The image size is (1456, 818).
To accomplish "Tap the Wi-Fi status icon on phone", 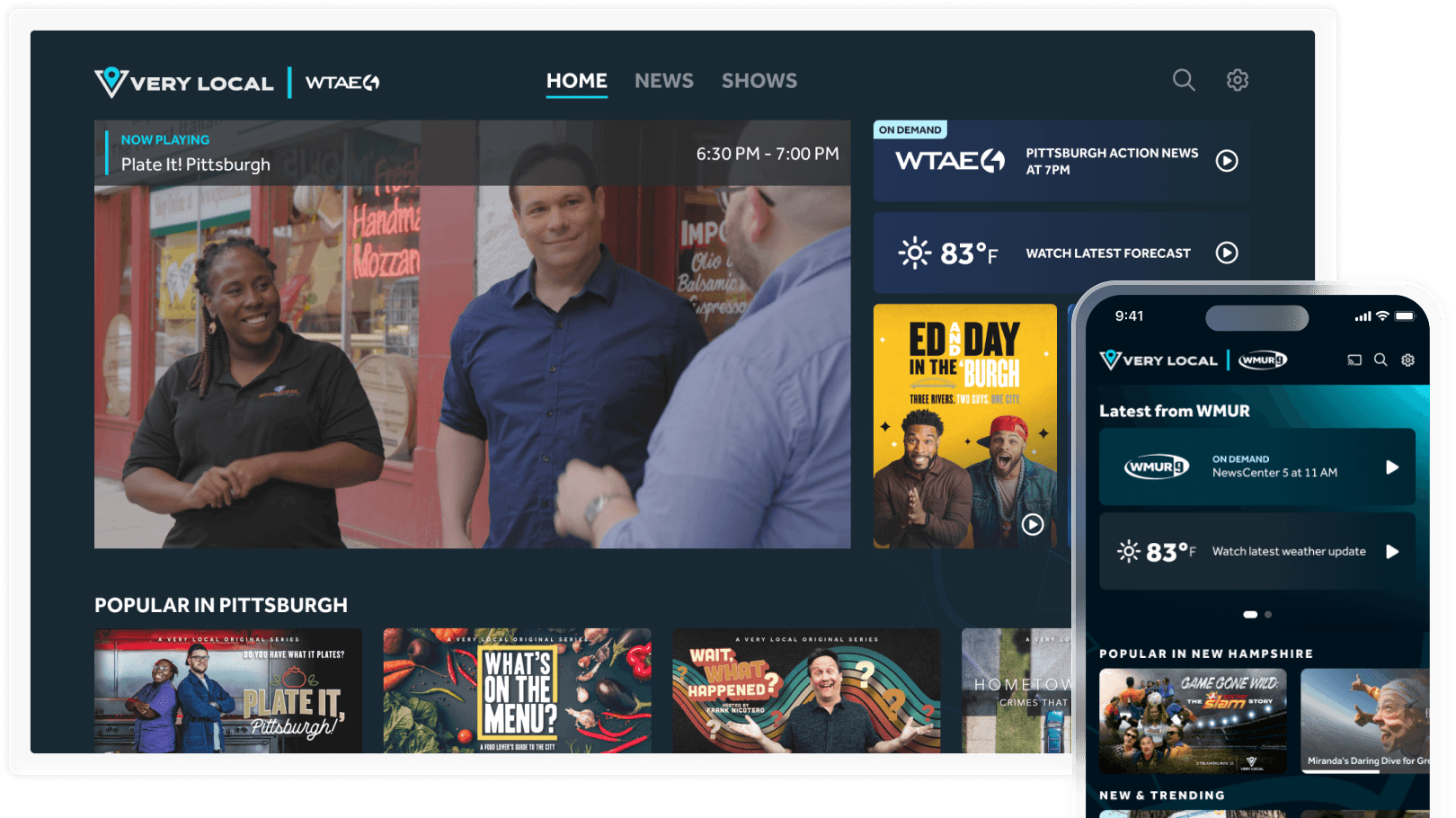I will 1383,316.
